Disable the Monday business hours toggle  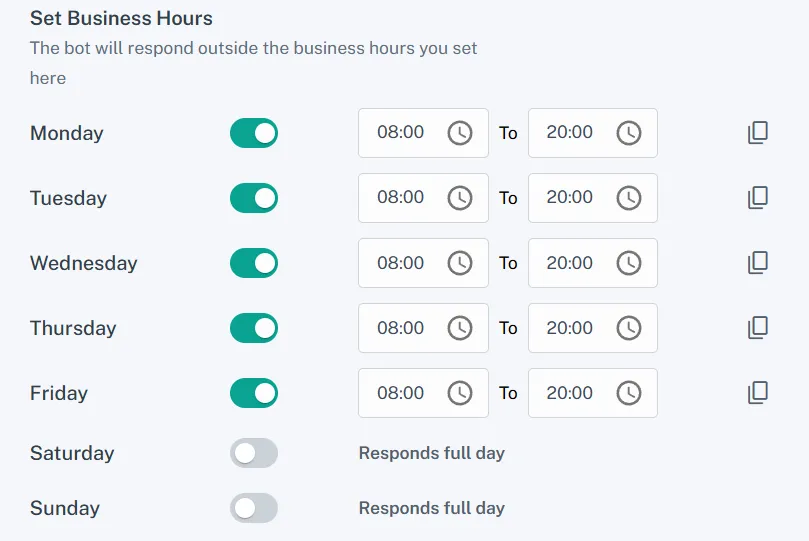[x=254, y=133]
